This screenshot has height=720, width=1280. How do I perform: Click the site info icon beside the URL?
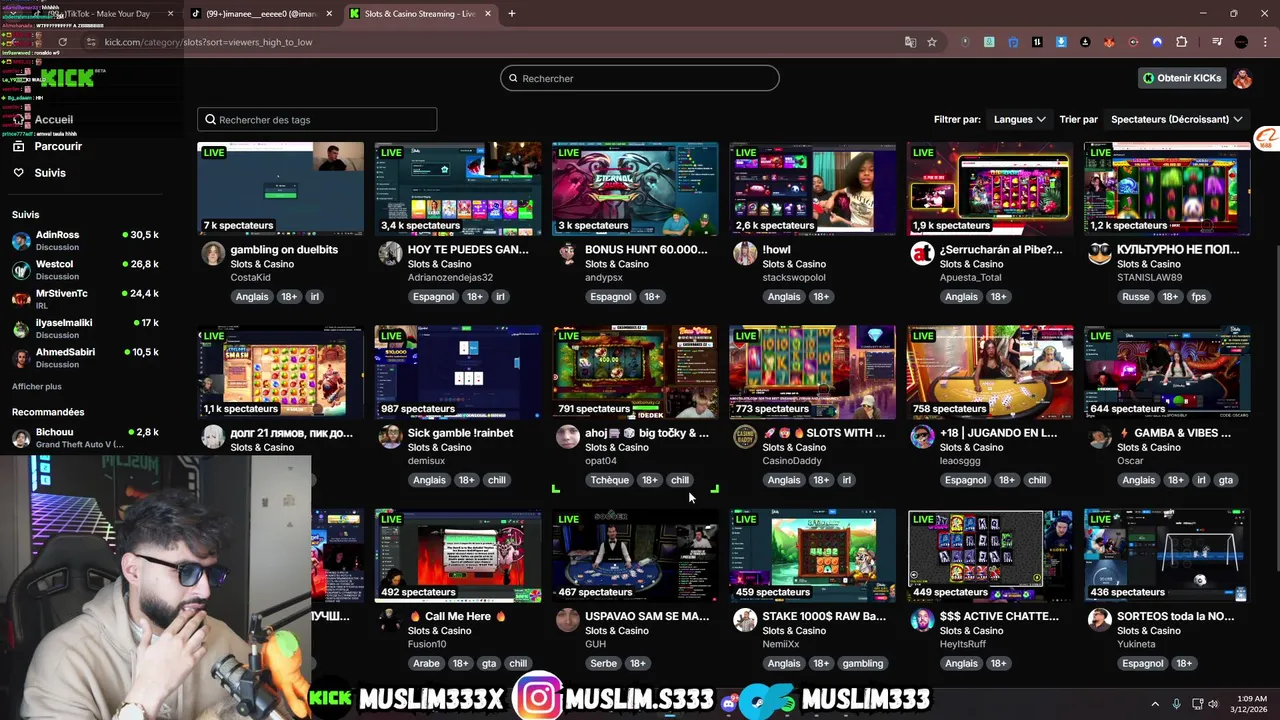[x=91, y=42]
